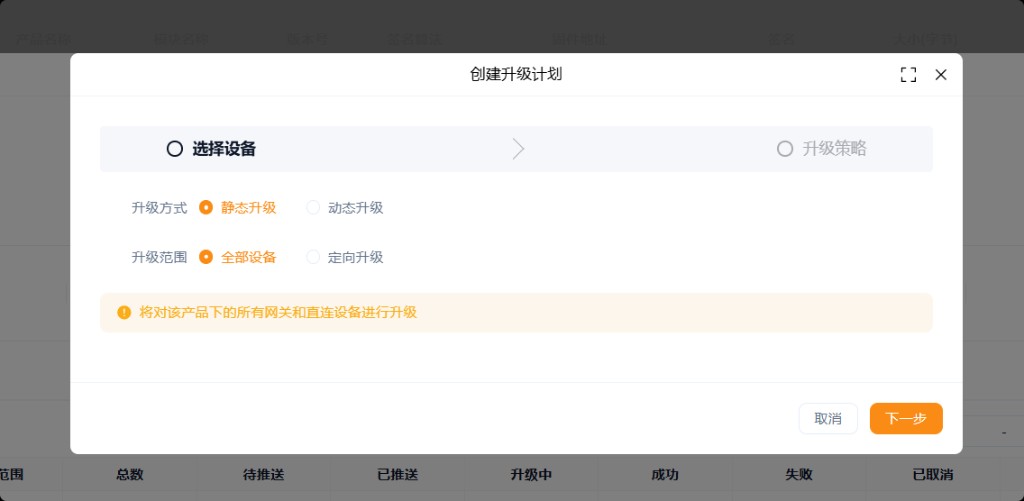Go to the 选择设备 step
Viewport: 1024px width, 501px height.
pos(211,149)
